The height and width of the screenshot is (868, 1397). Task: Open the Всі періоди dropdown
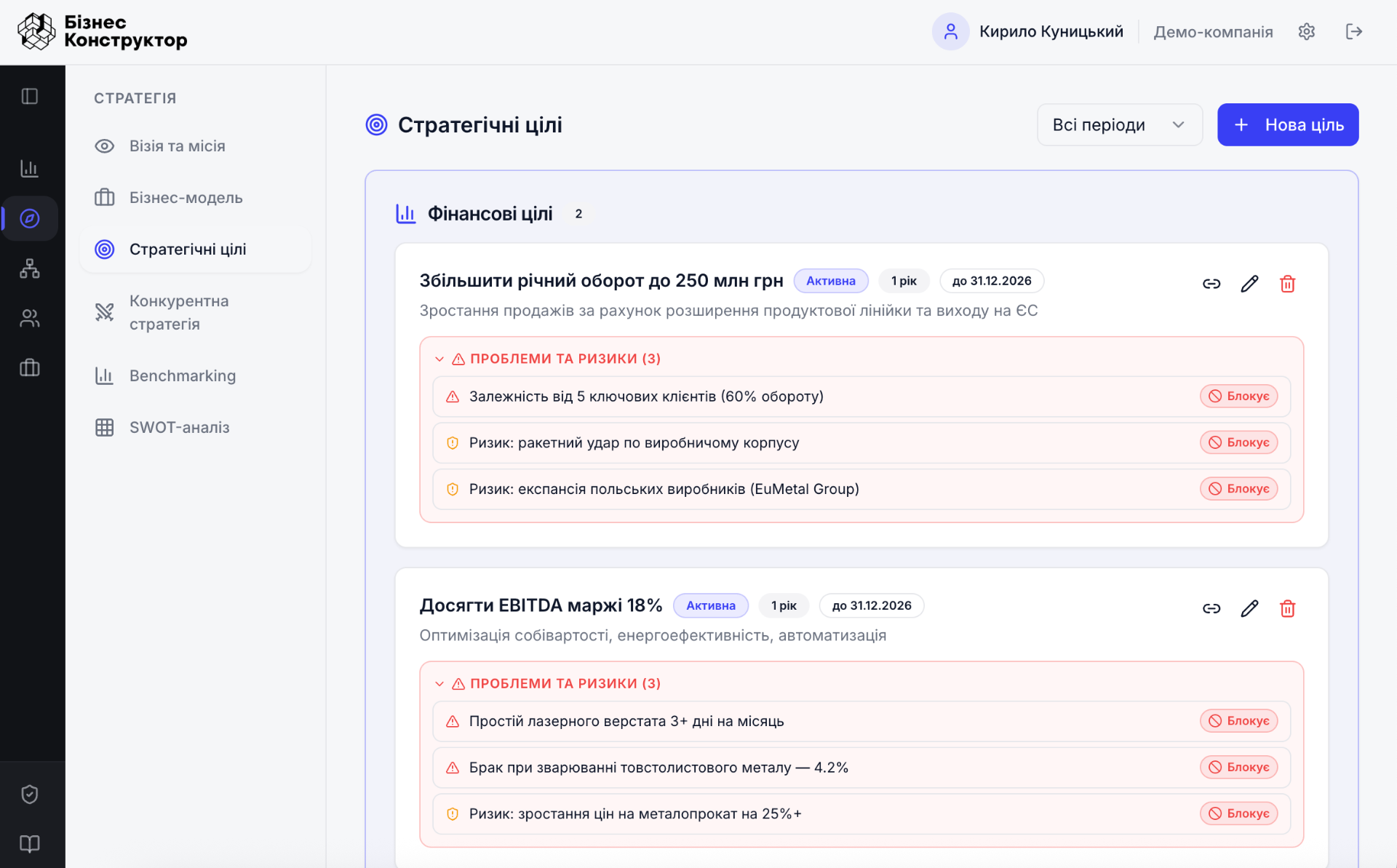click(x=1119, y=124)
